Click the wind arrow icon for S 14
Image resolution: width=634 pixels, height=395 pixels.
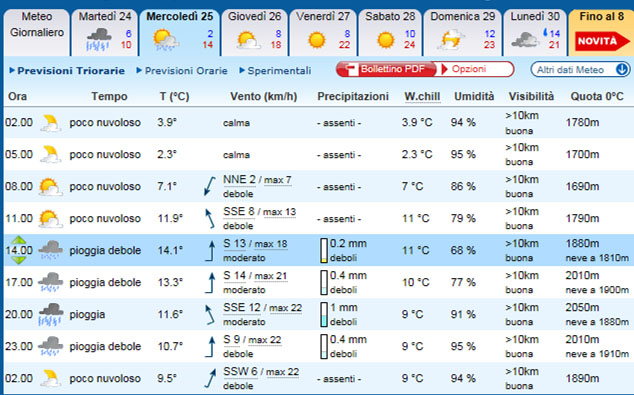[x=210, y=282]
